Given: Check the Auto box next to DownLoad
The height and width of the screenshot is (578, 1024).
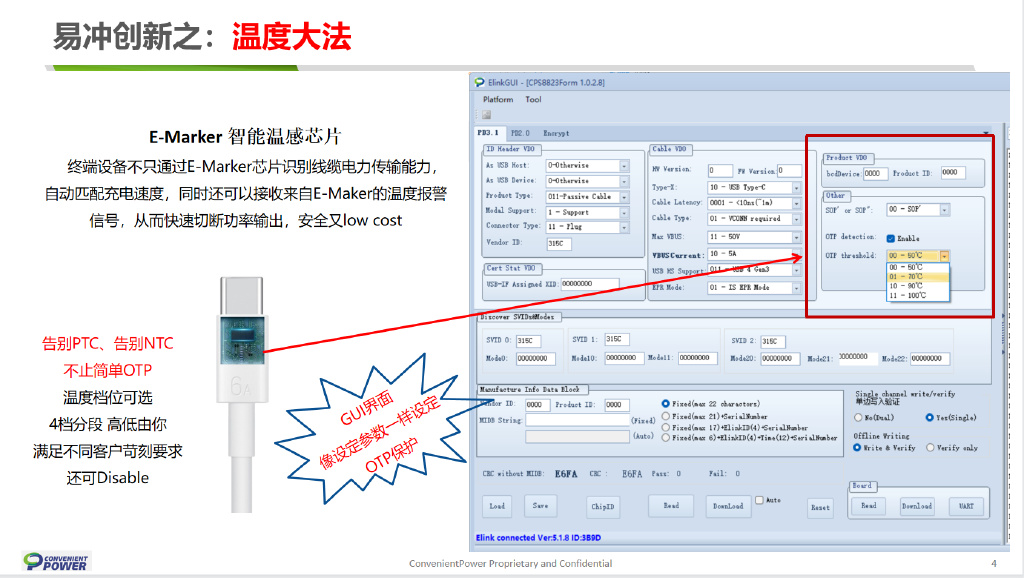Looking at the screenshot, I should point(760,499).
